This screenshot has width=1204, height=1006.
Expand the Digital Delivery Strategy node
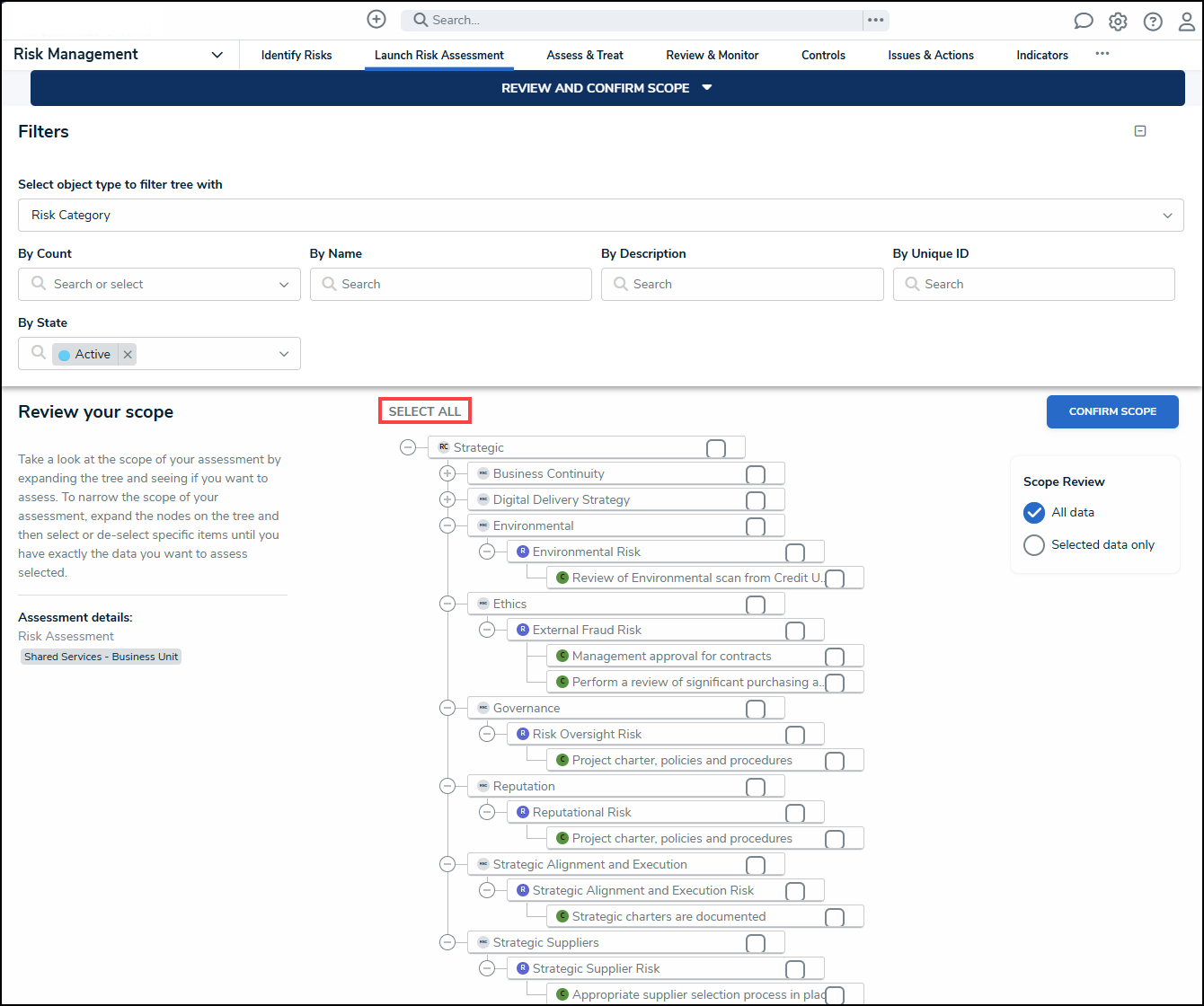(x=447, y=499)
